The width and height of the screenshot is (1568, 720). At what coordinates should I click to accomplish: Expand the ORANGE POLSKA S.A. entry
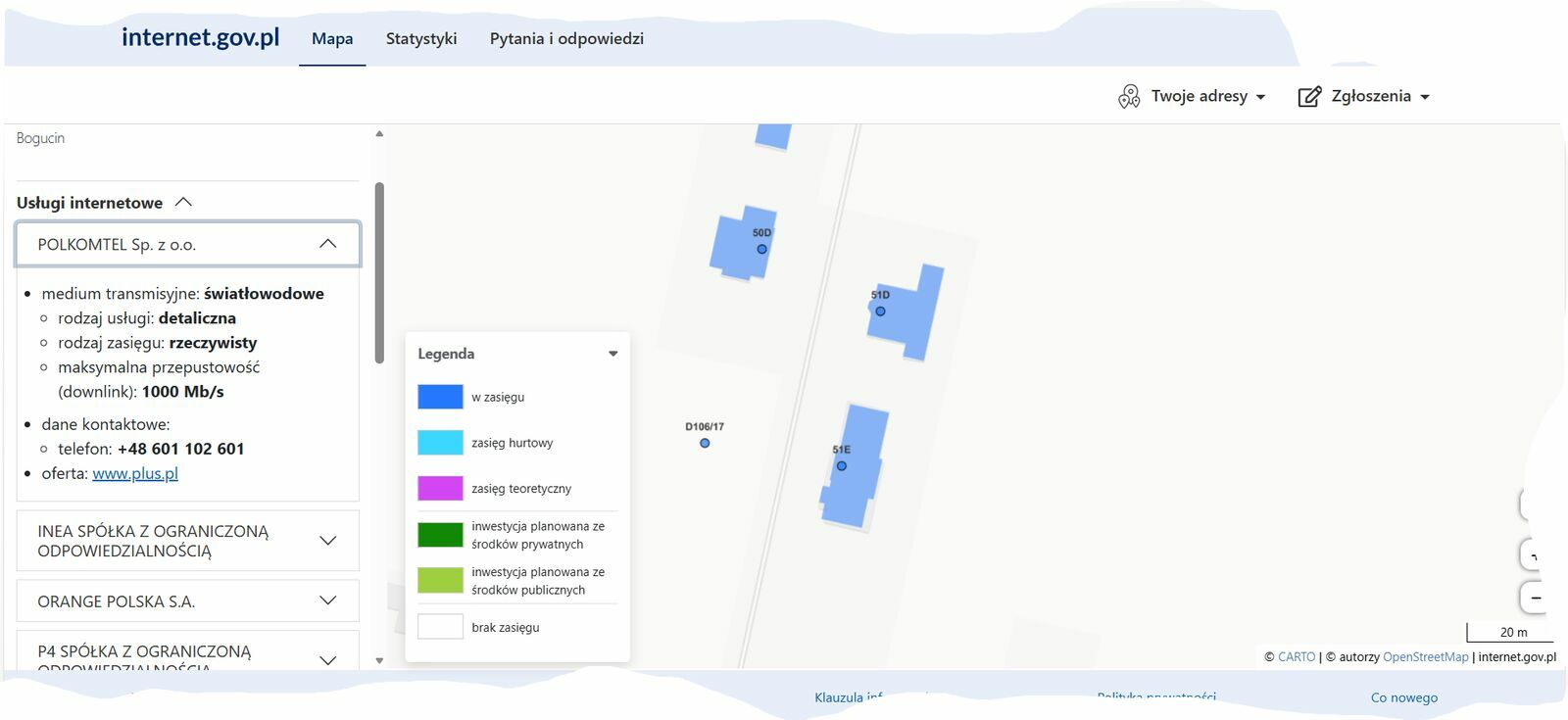pos(327,600)
